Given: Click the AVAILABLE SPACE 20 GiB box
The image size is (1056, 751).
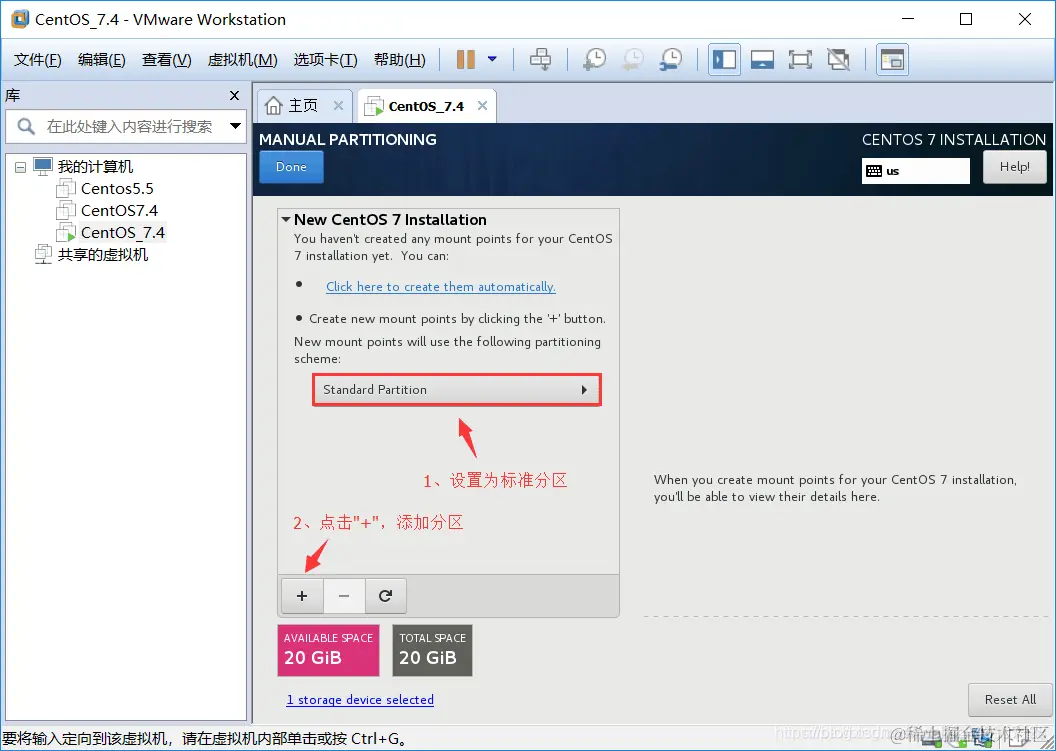Looking at the screenshot, I should point(328,650).
